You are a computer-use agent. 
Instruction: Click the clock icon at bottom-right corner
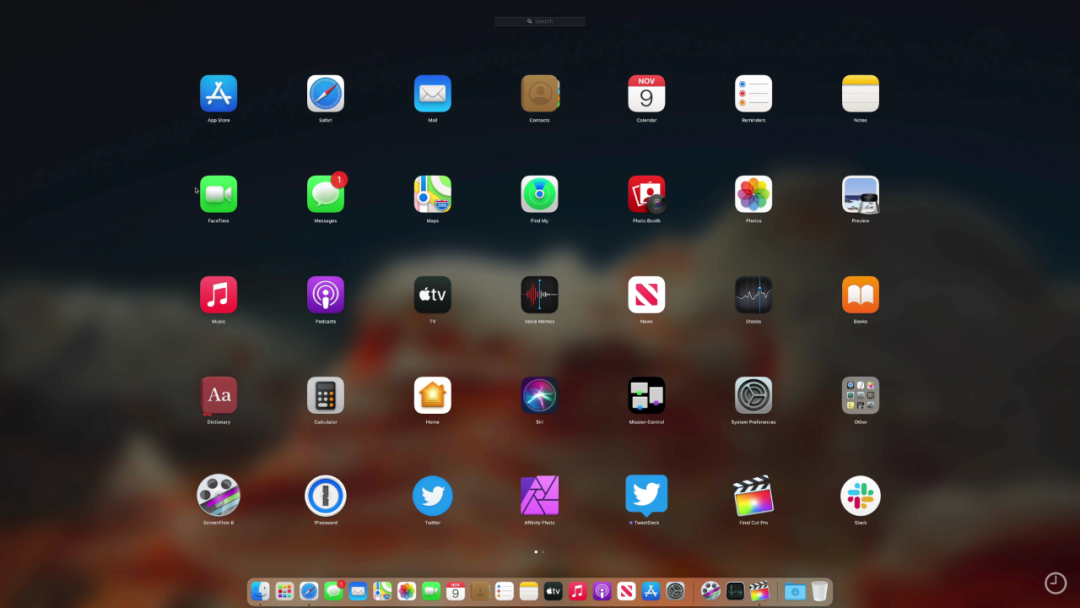point(1055,583)
